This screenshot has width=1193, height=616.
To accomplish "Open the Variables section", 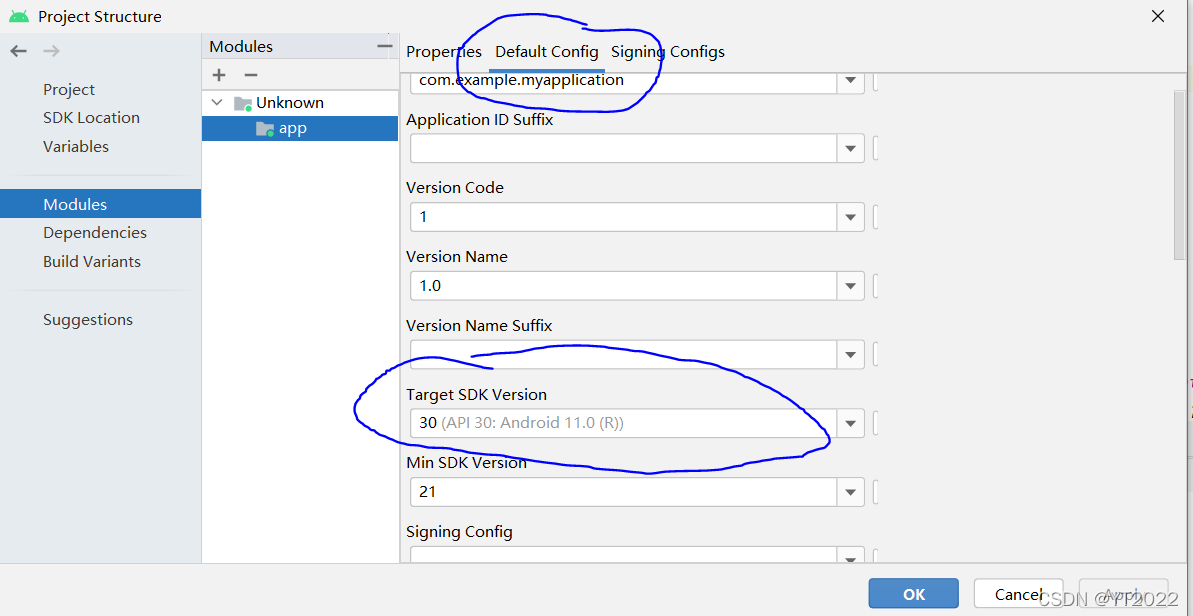I will [x=76, y=147].
